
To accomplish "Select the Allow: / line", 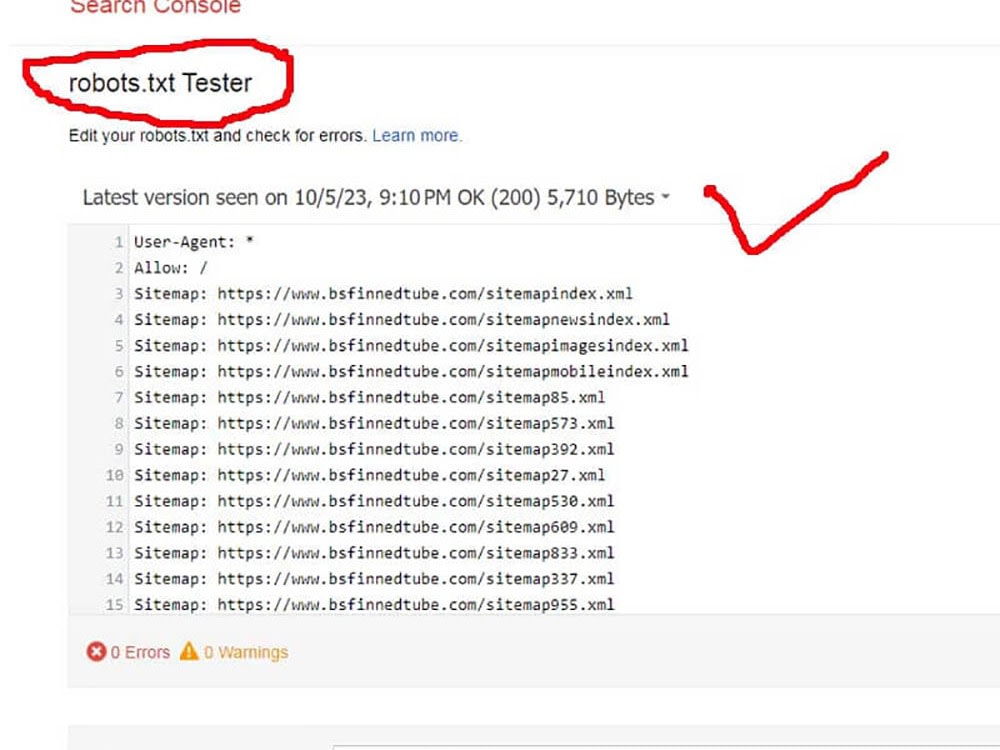I will tap(170, 268).
